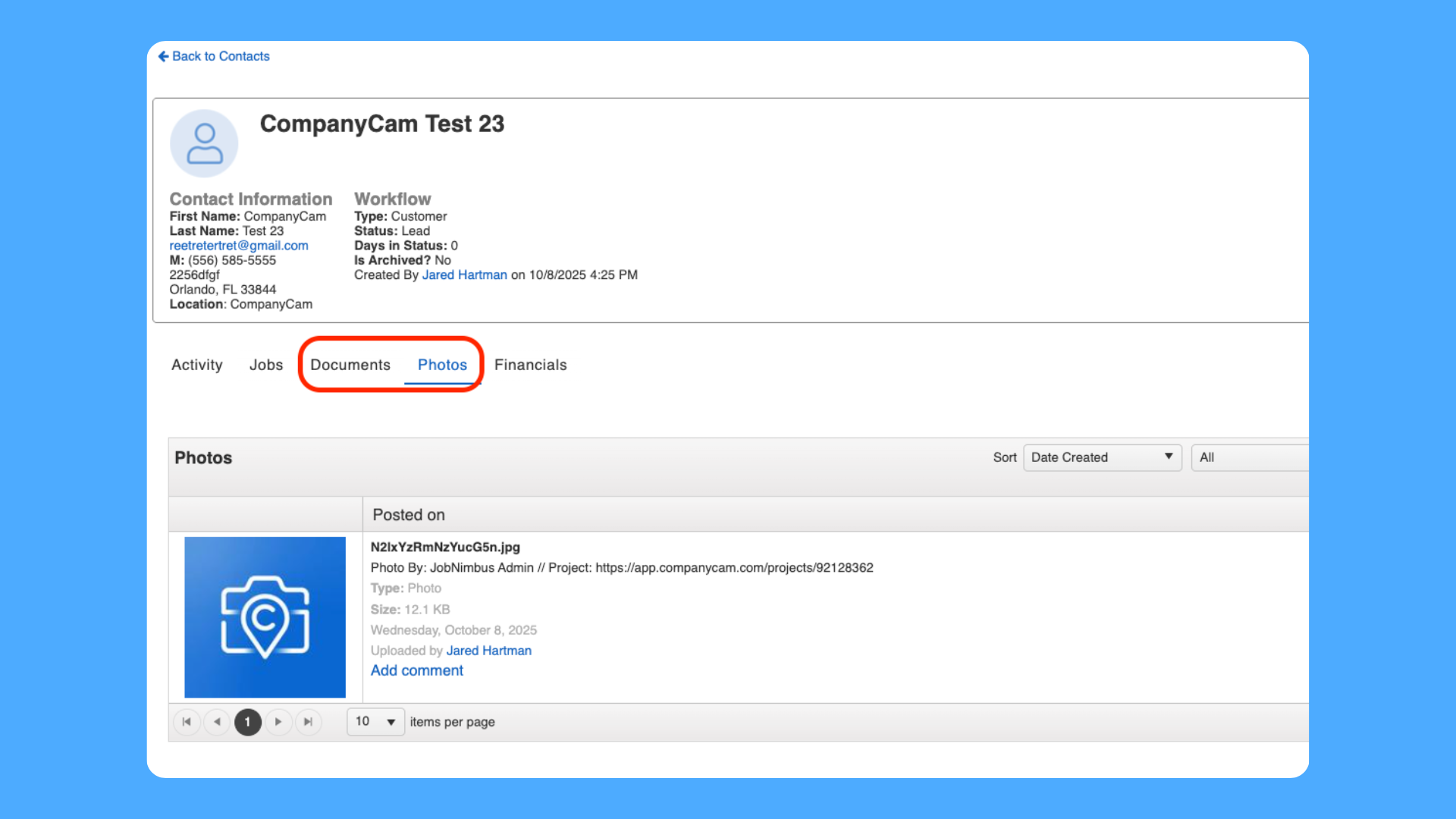Select page 1 in pagination
This screenshot has height=819, width=1456.
(247, 722)
